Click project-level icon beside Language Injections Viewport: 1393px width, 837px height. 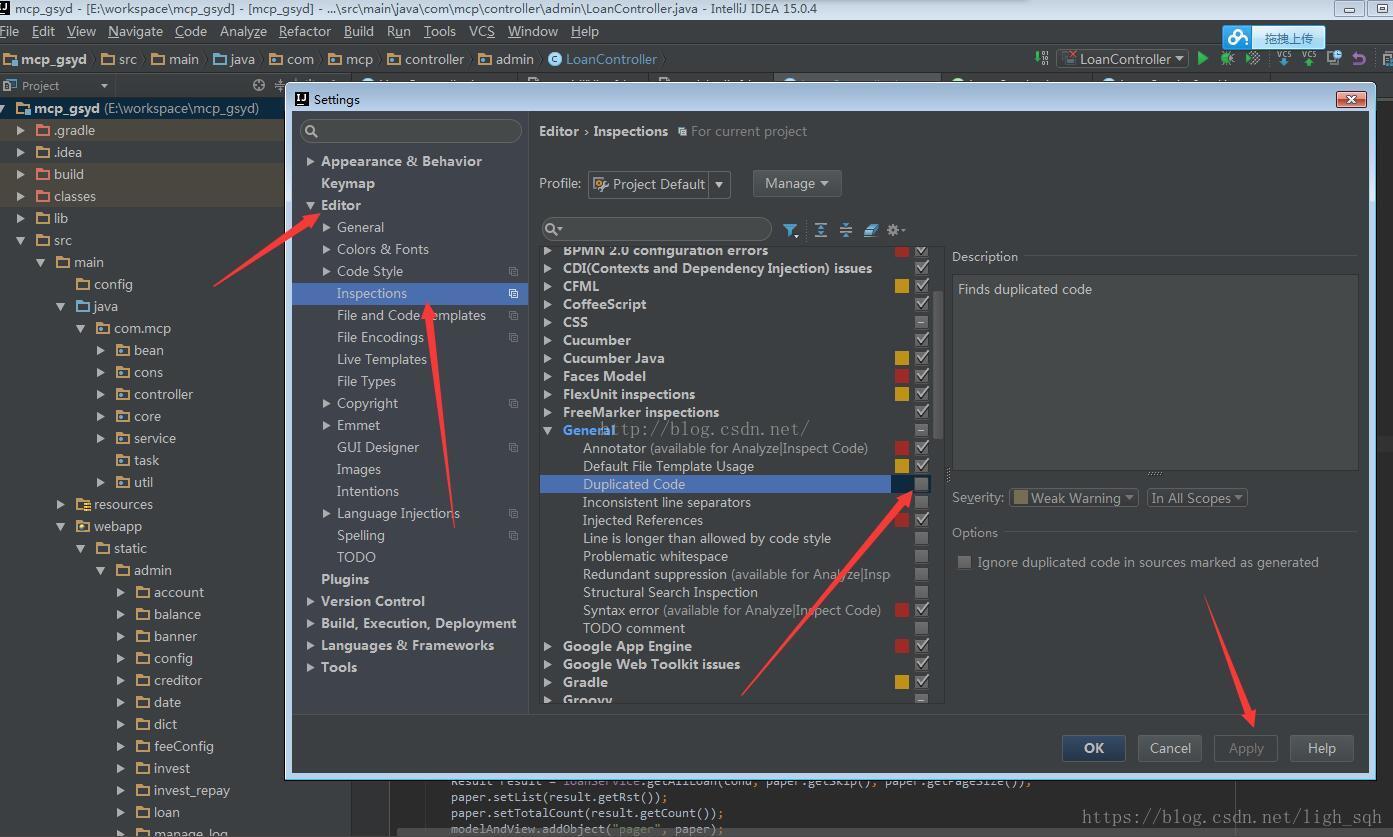(513, 514)
